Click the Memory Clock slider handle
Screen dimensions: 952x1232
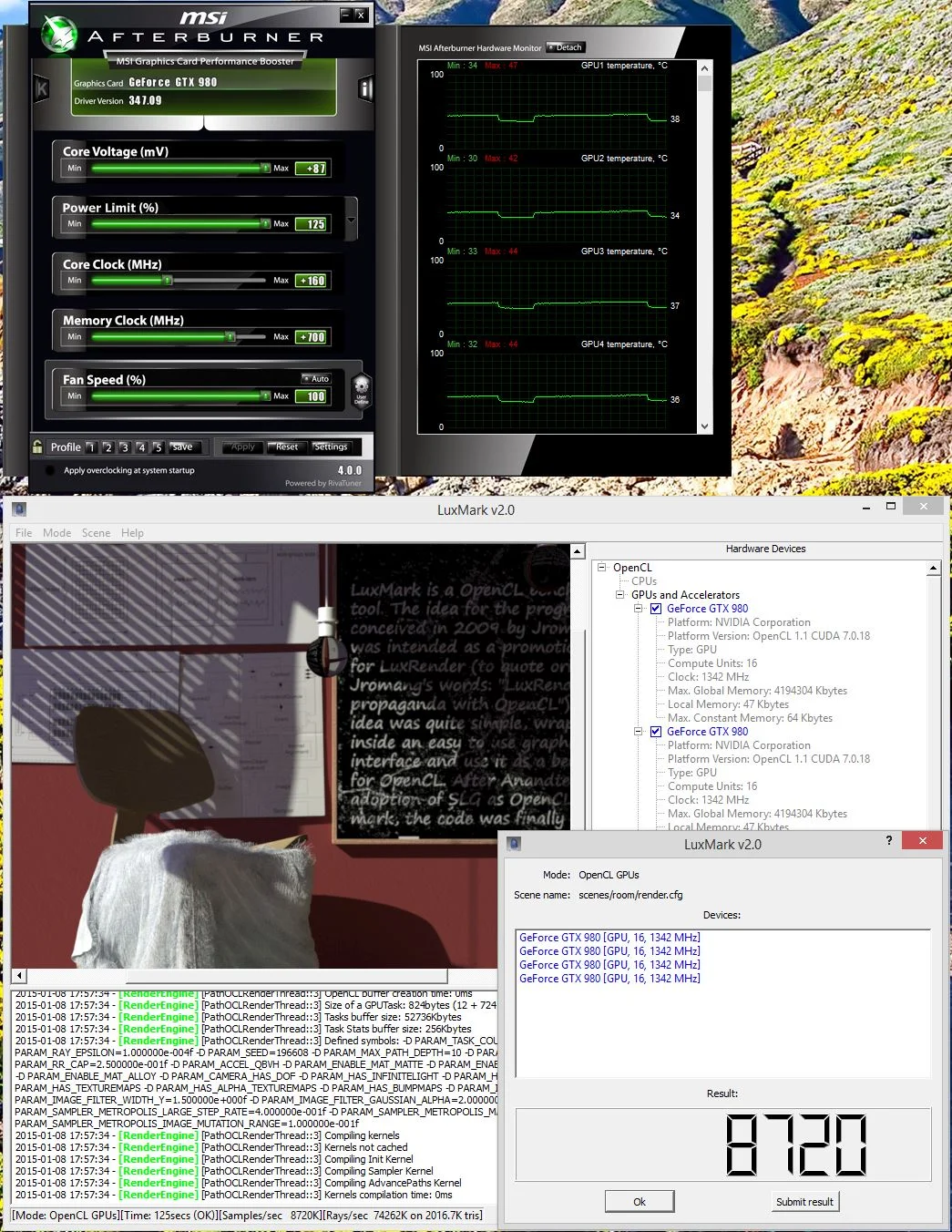pos(230,337)
